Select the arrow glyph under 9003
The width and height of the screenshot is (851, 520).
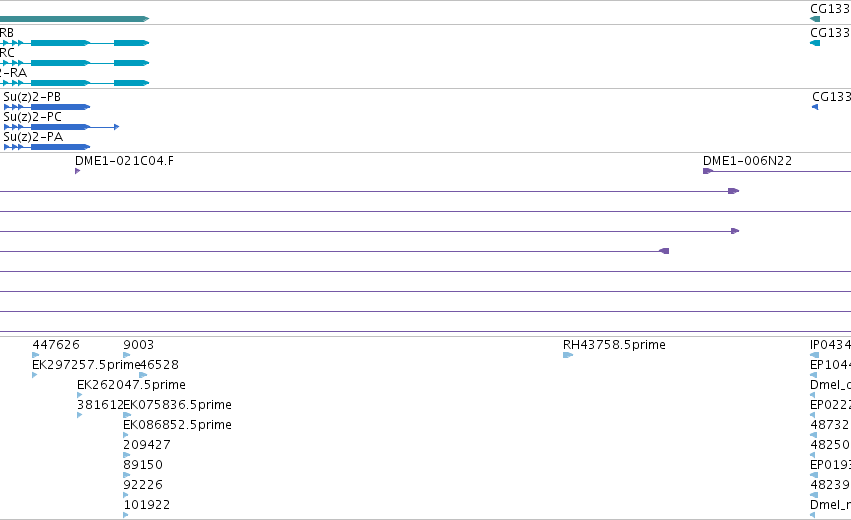click(126, 355)
